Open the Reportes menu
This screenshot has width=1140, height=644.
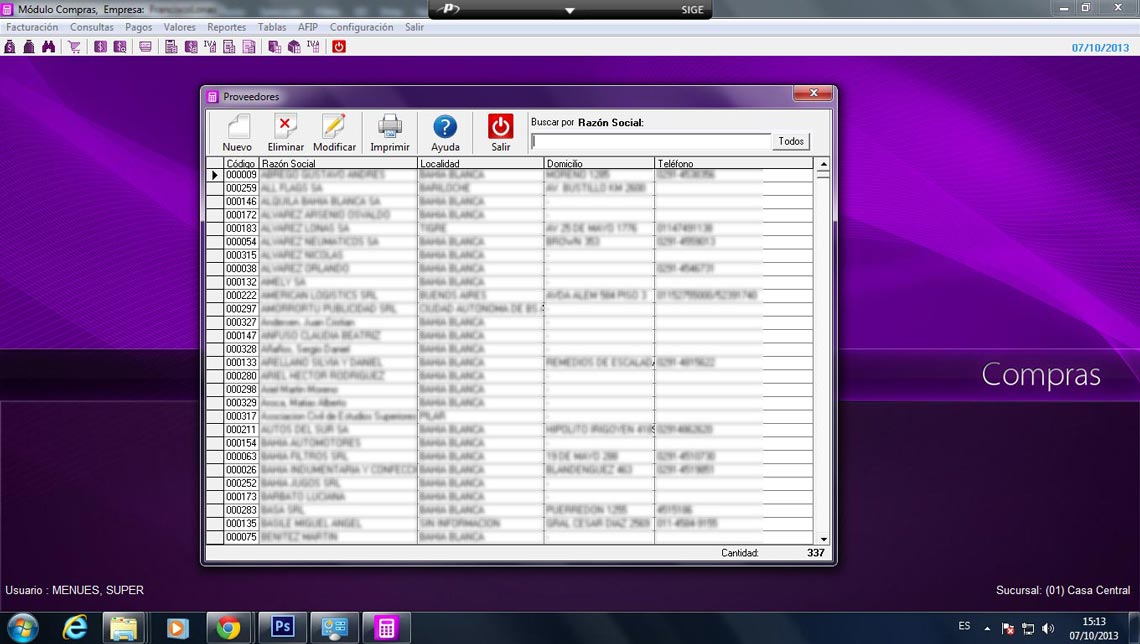[226, 27]
